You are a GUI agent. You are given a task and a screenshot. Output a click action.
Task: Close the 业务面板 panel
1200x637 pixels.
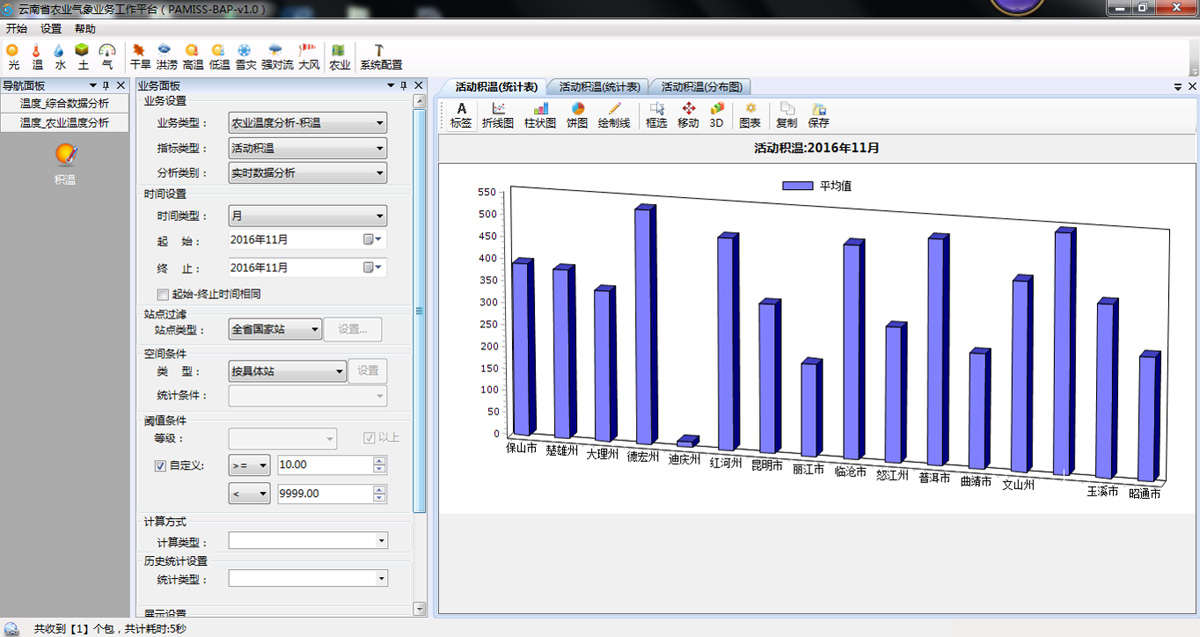419,86
